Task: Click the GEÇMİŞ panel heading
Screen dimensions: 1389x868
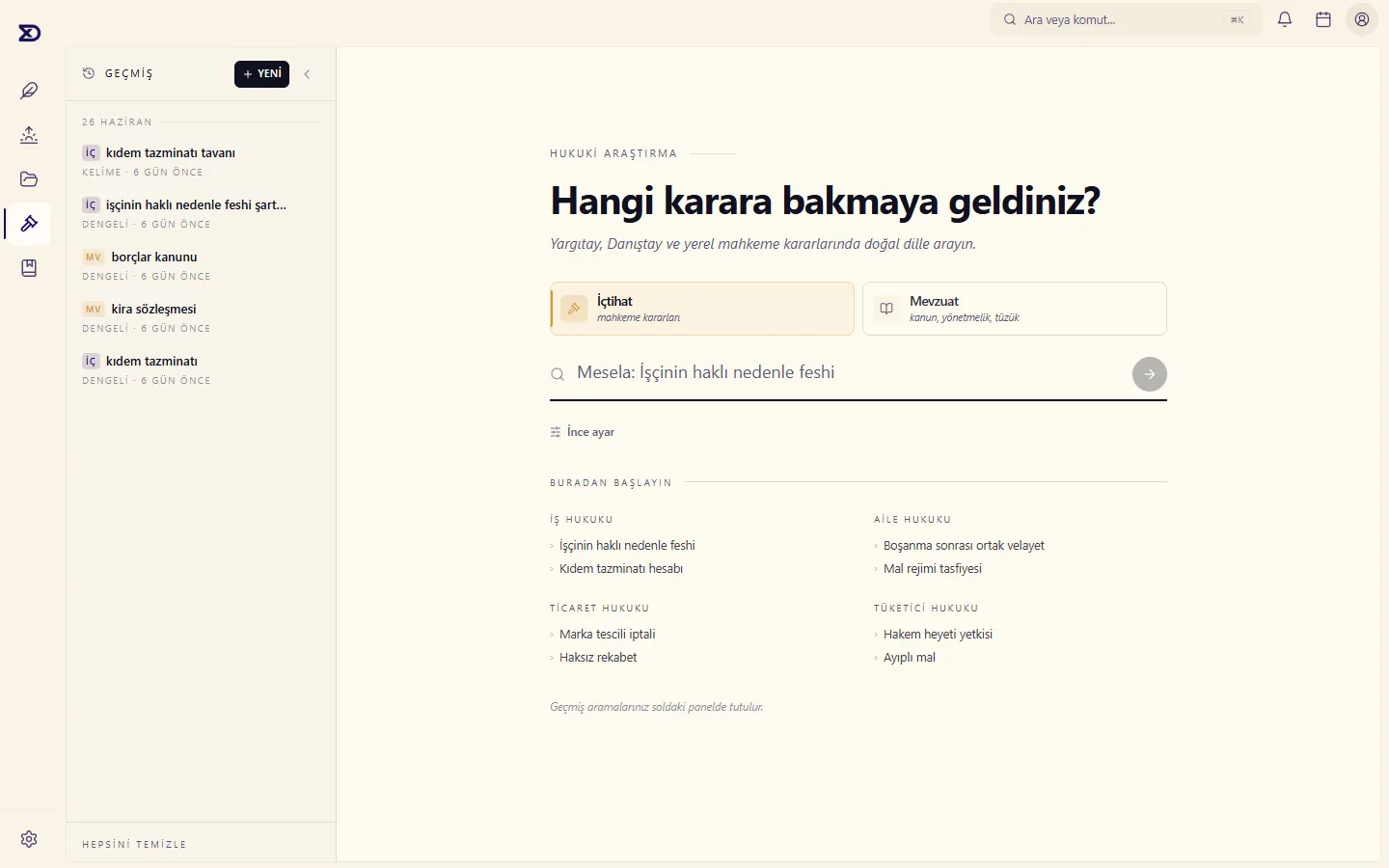Action: point(129,74)
